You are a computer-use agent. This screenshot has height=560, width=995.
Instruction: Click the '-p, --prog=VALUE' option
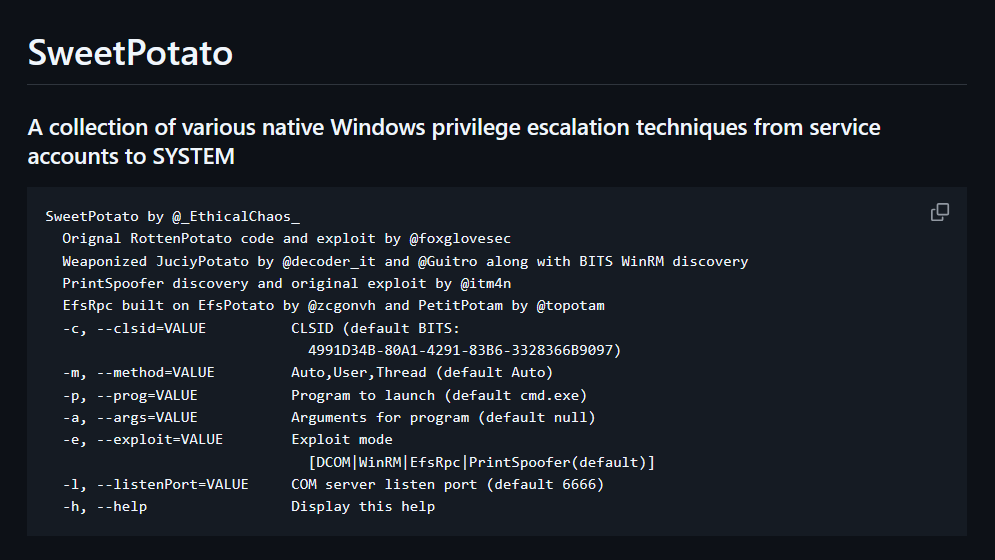[x=130, y=395]
